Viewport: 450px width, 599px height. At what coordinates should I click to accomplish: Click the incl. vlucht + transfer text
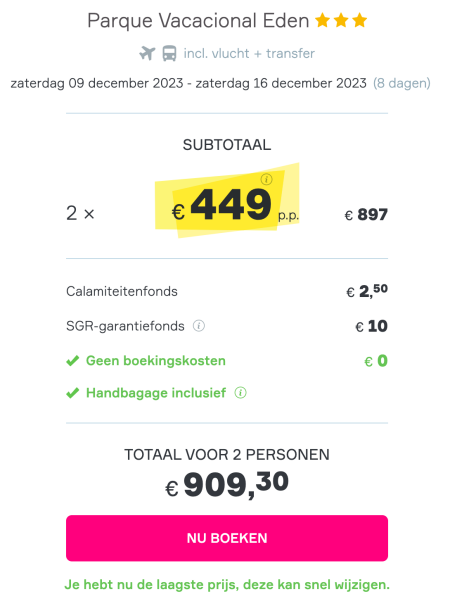249,53
